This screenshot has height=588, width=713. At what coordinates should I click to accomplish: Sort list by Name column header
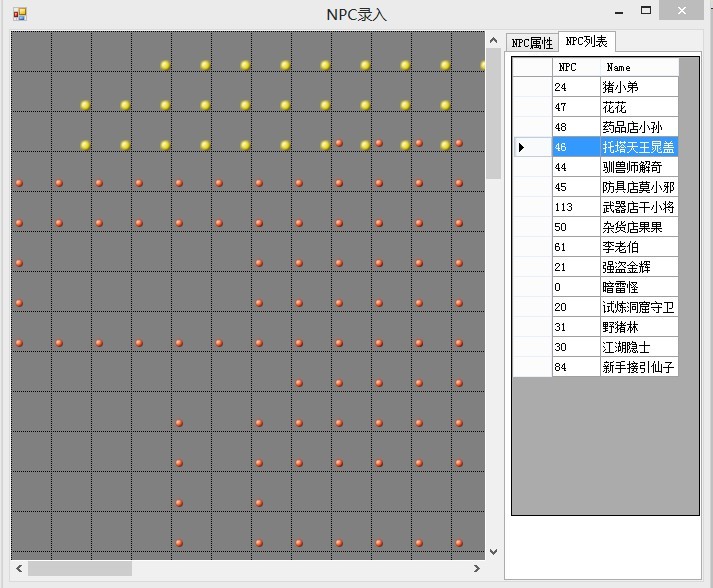pos(639,67)
